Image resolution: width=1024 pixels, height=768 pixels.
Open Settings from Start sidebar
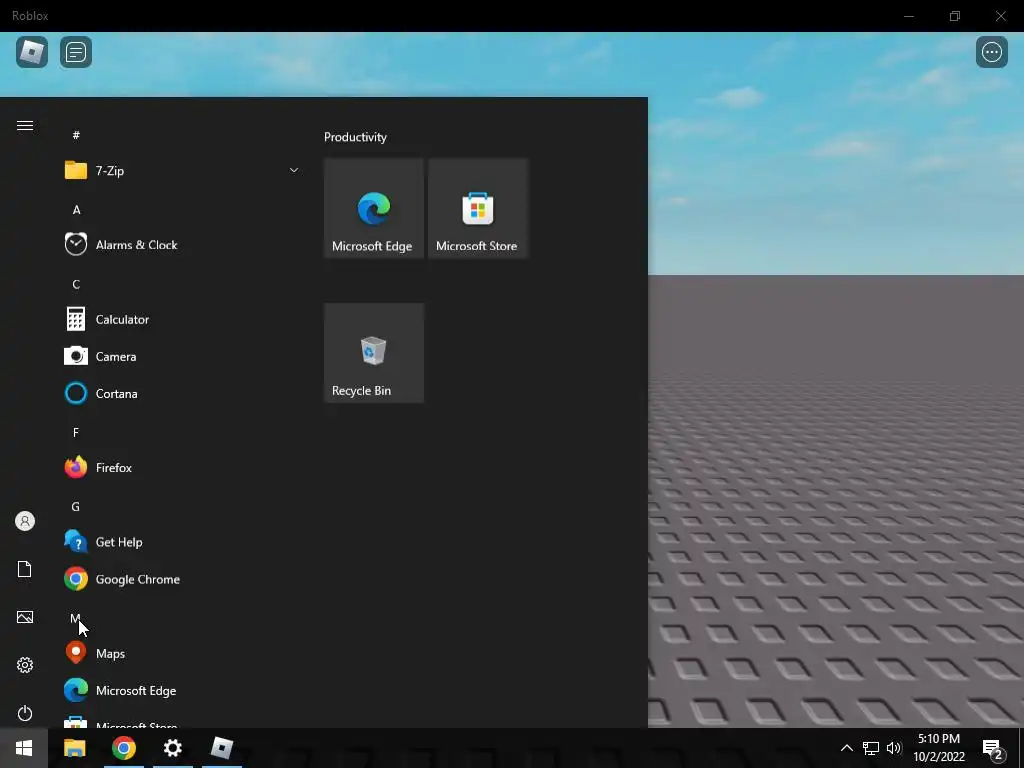click(25, 665)
